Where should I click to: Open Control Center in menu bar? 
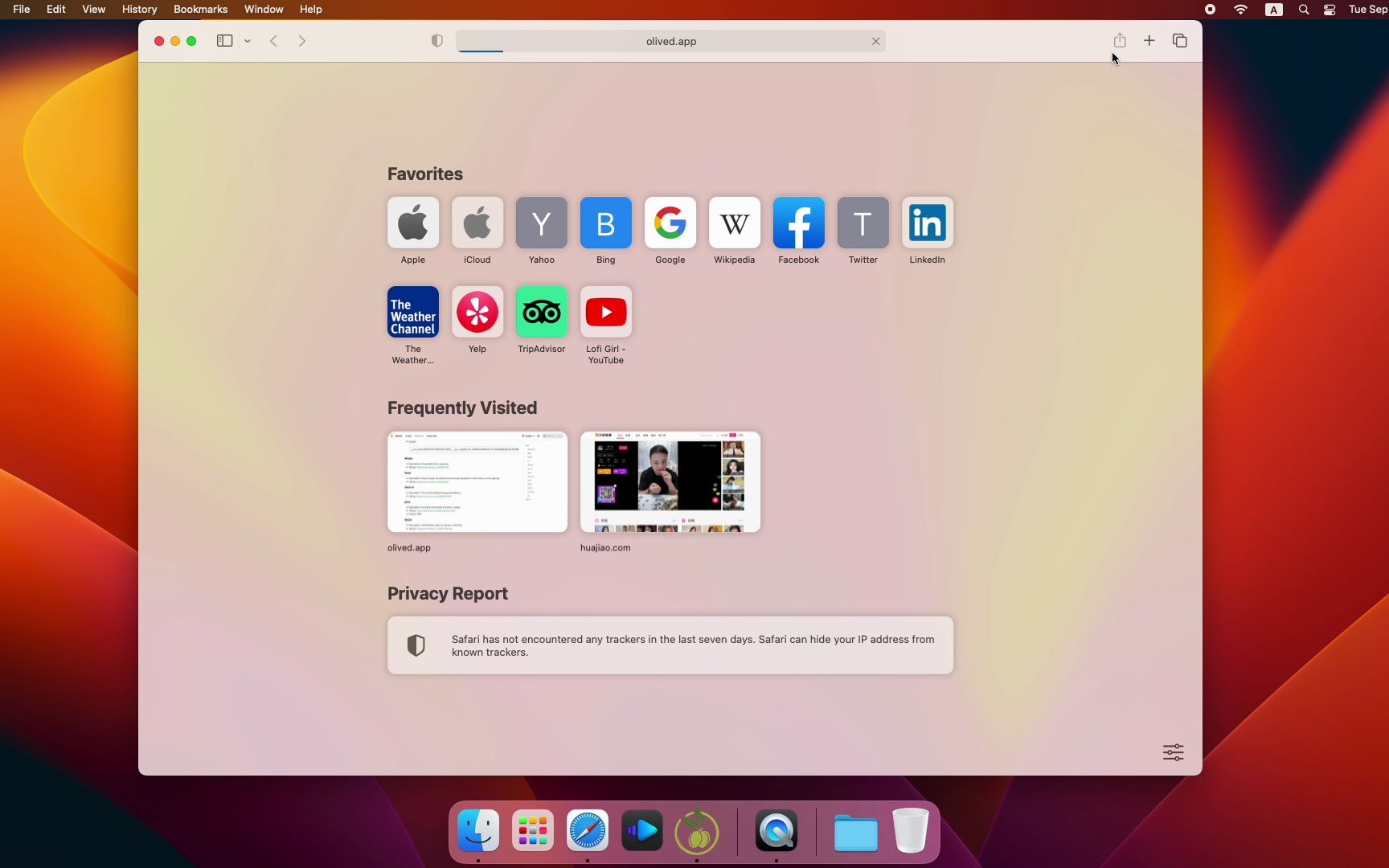1330,10
